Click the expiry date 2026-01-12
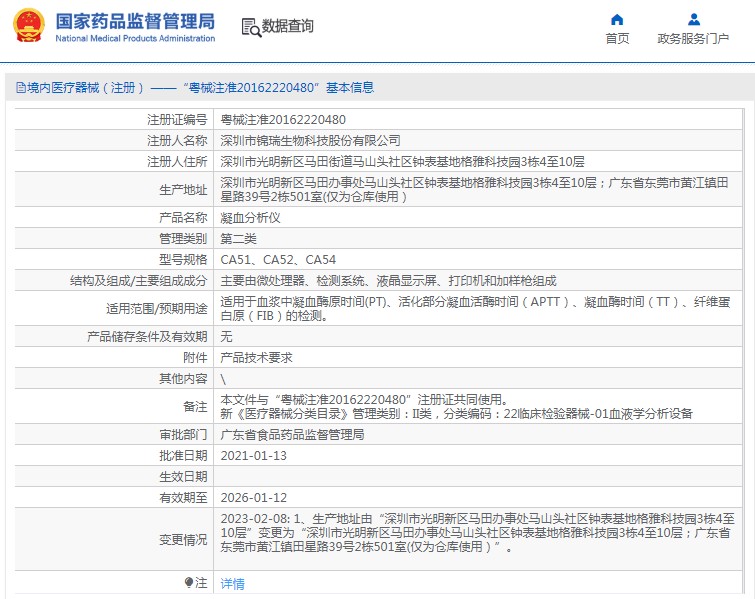 253,497
